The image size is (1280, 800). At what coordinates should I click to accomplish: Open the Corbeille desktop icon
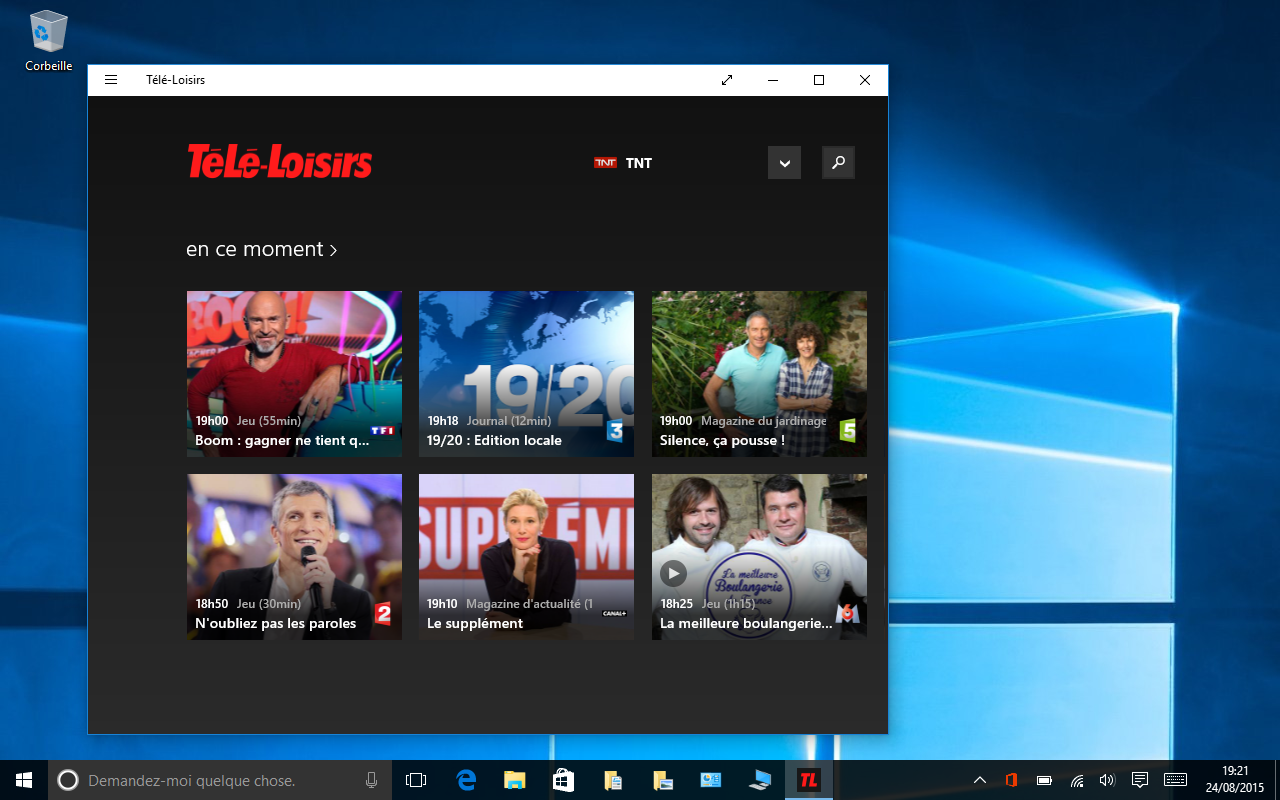[49, 40]
